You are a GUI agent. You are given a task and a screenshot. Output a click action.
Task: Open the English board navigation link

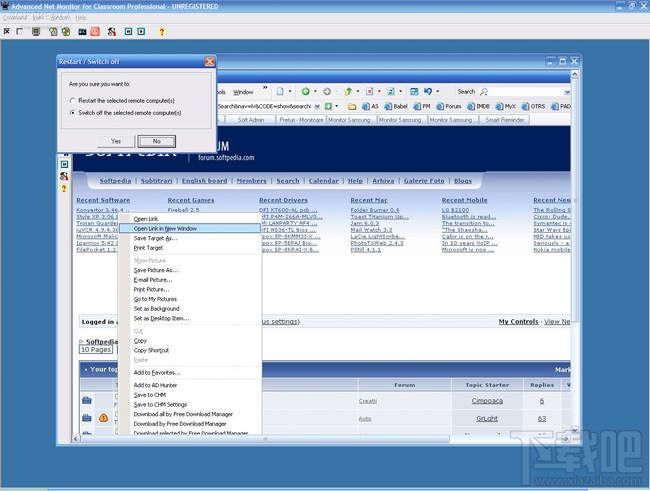click(204, 181)
